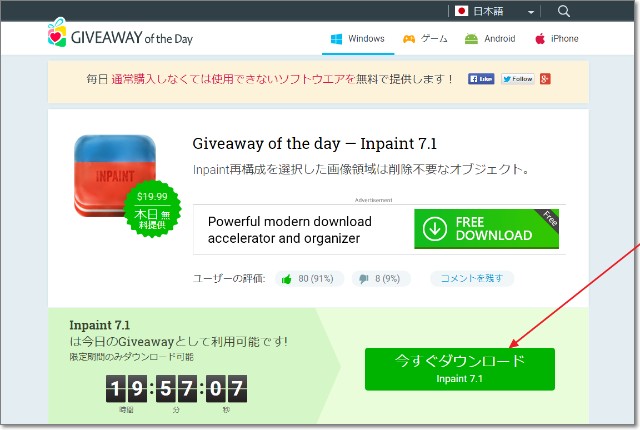Click the Facebook Like button
Screen dimensions: 640x430
click(x=481, y=79)
